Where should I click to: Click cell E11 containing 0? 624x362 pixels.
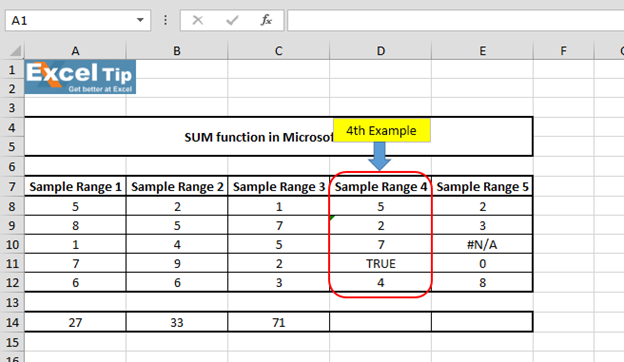click(x=482, y=263)
